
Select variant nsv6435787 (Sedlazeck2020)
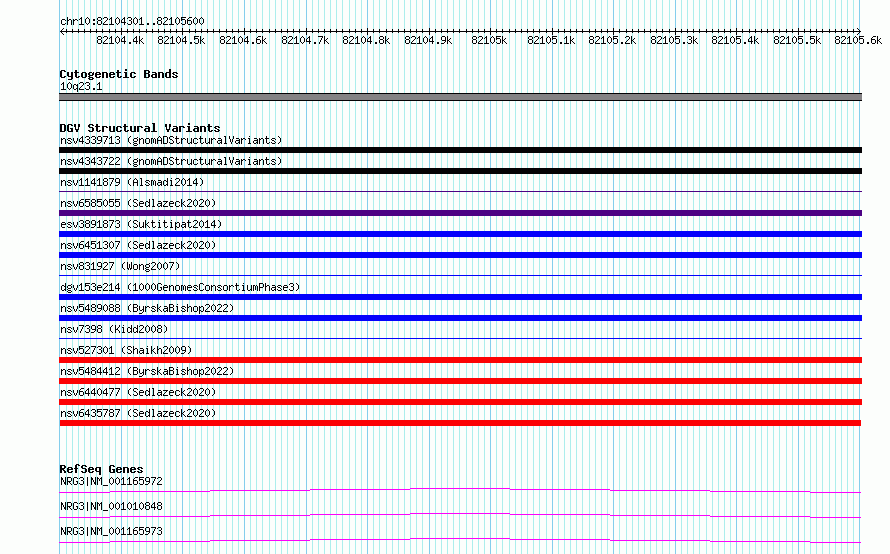click(x=138, y=413)
